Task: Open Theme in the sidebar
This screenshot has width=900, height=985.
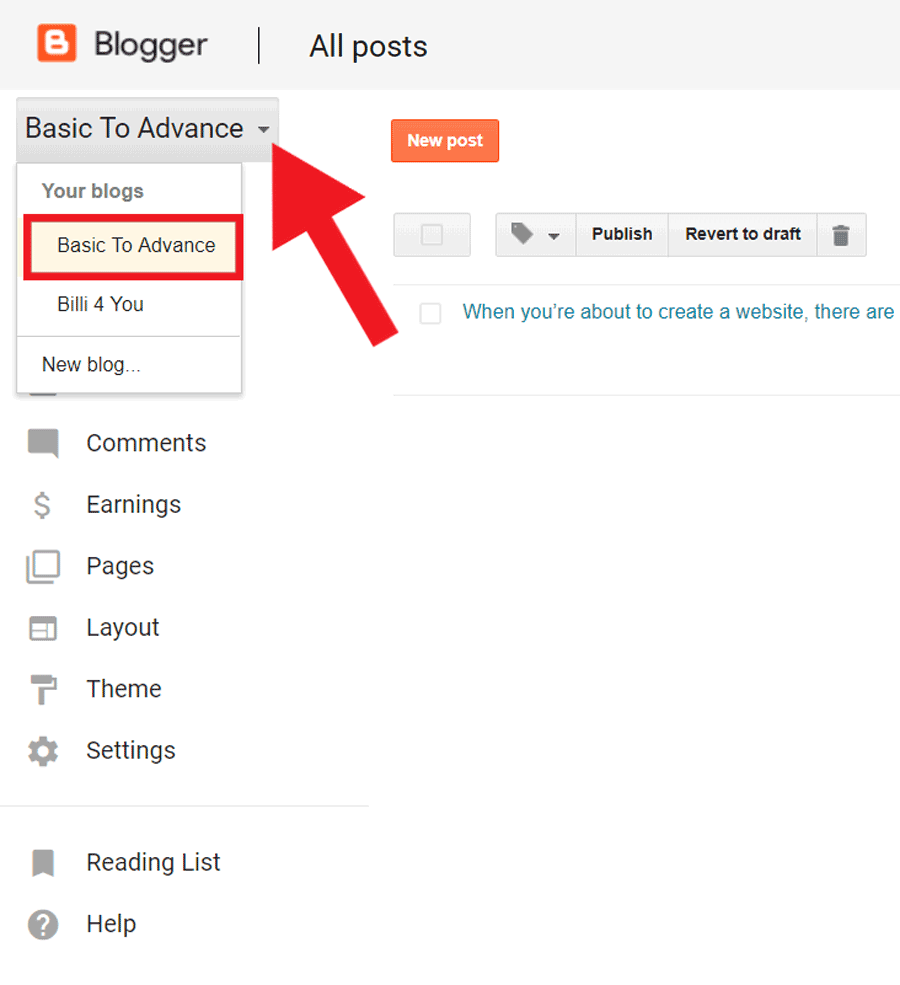Action: pos(124,689)
